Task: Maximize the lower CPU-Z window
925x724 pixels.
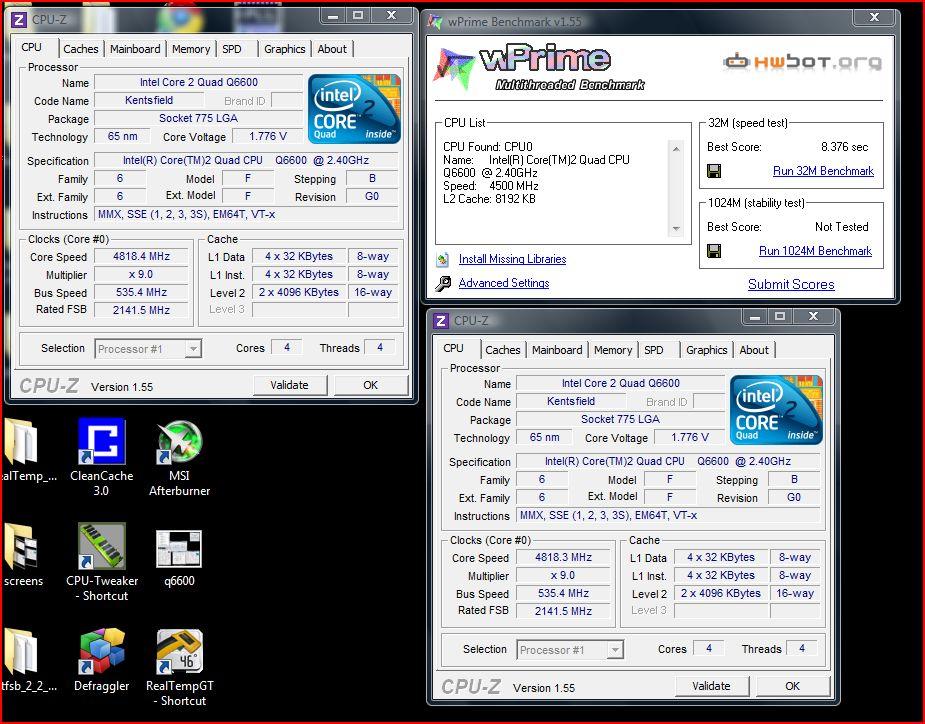Action: click(x=780, y=316)
